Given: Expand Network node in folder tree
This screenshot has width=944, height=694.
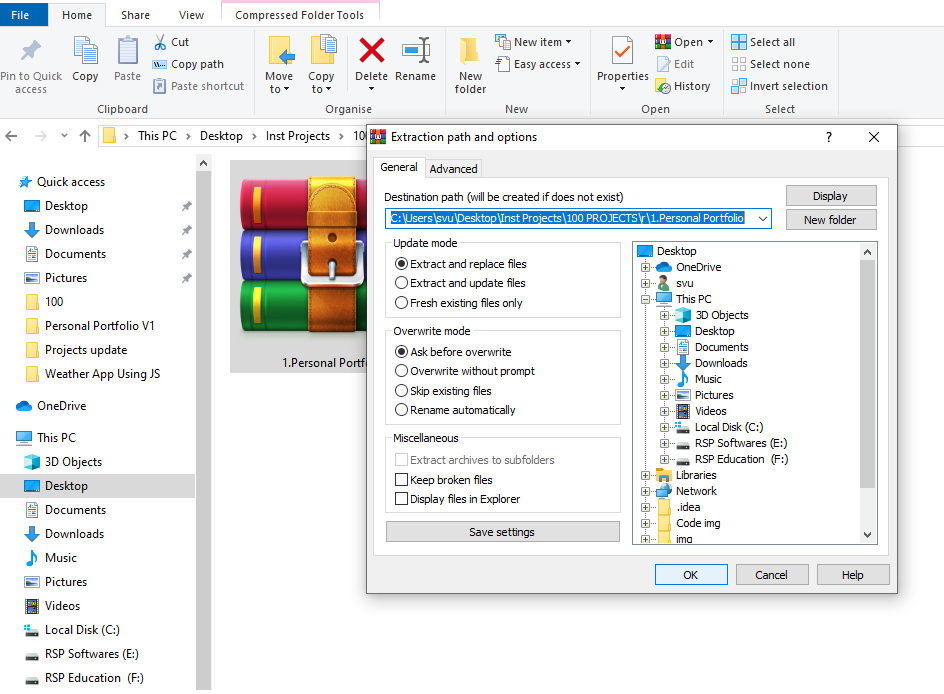Looking at the screenshot, I should pyautogui.click(x=645, y=491).
